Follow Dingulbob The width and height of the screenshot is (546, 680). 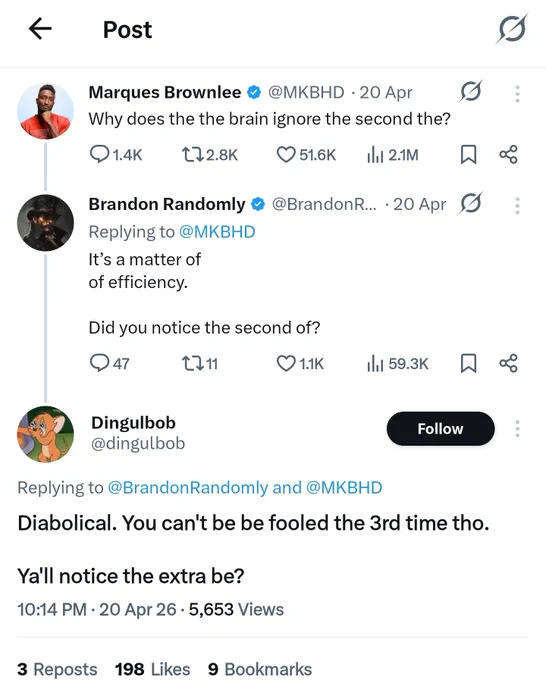click(440, 428)
